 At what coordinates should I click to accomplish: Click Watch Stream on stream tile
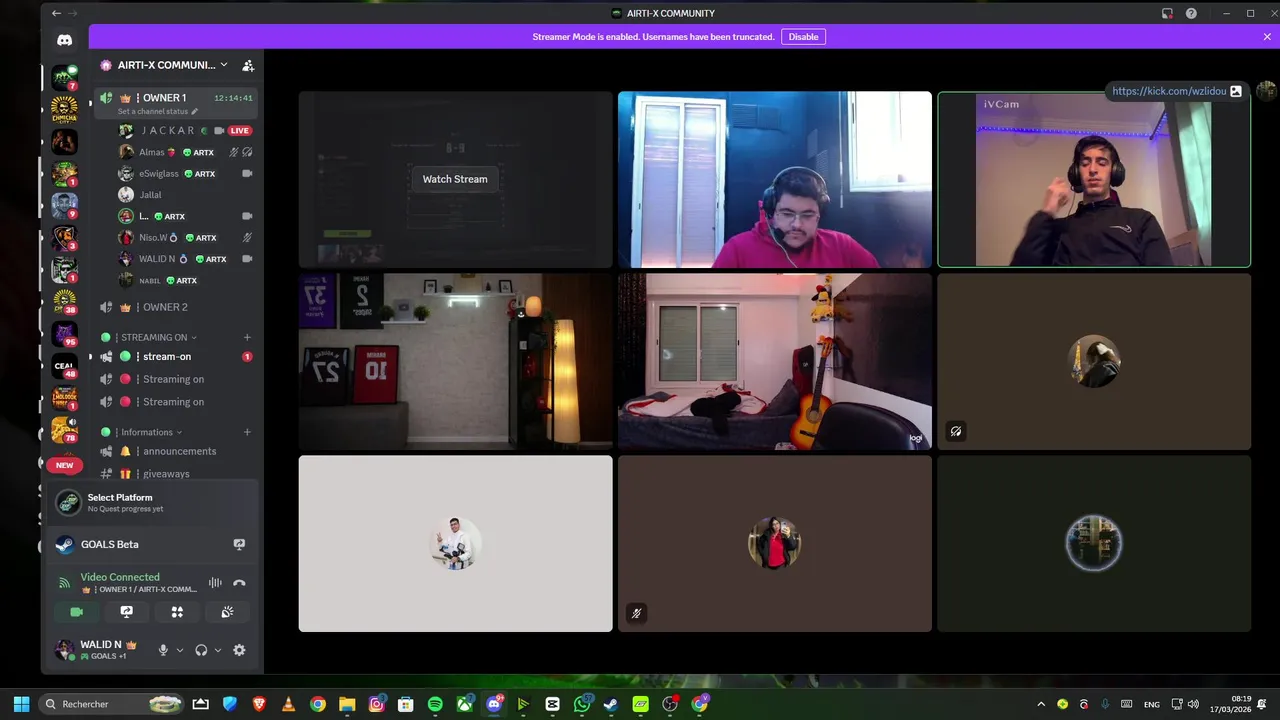455,179
